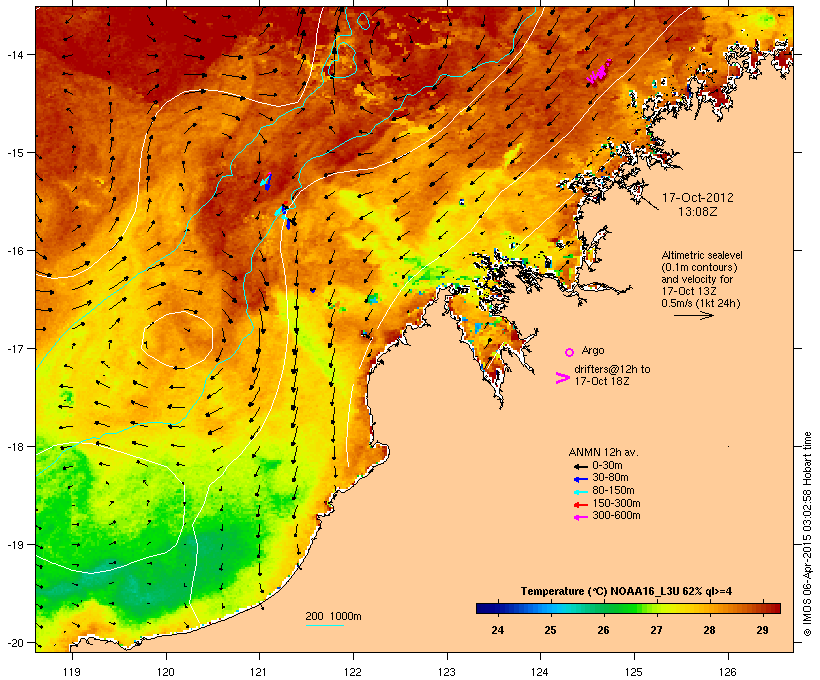Screen dimensions: 820x680
Task: Click the longitude axis label 123
Action: [447, 672]
